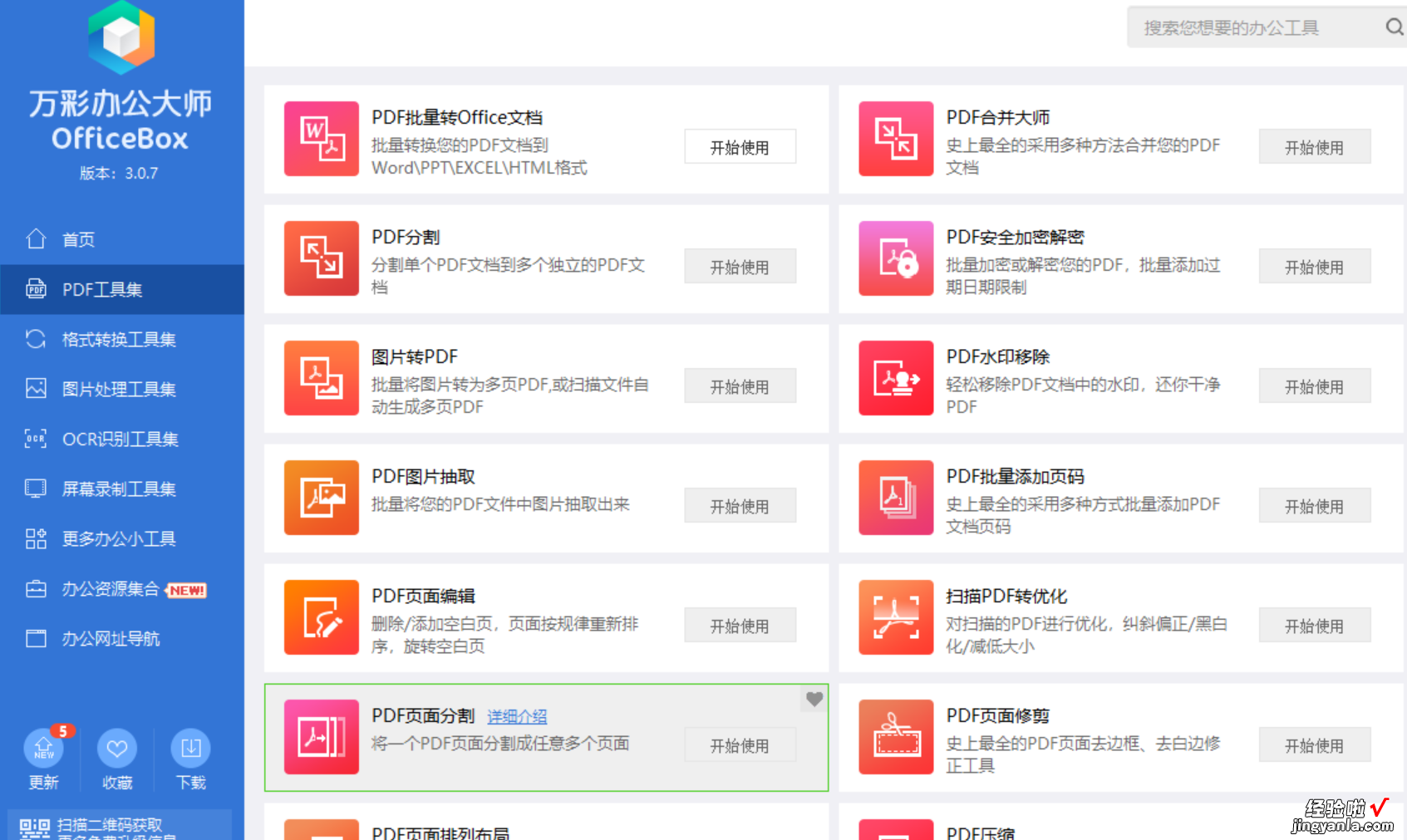
Task: Open 屏幕录制工具集 in the sidebar
Action: (122, 489)
